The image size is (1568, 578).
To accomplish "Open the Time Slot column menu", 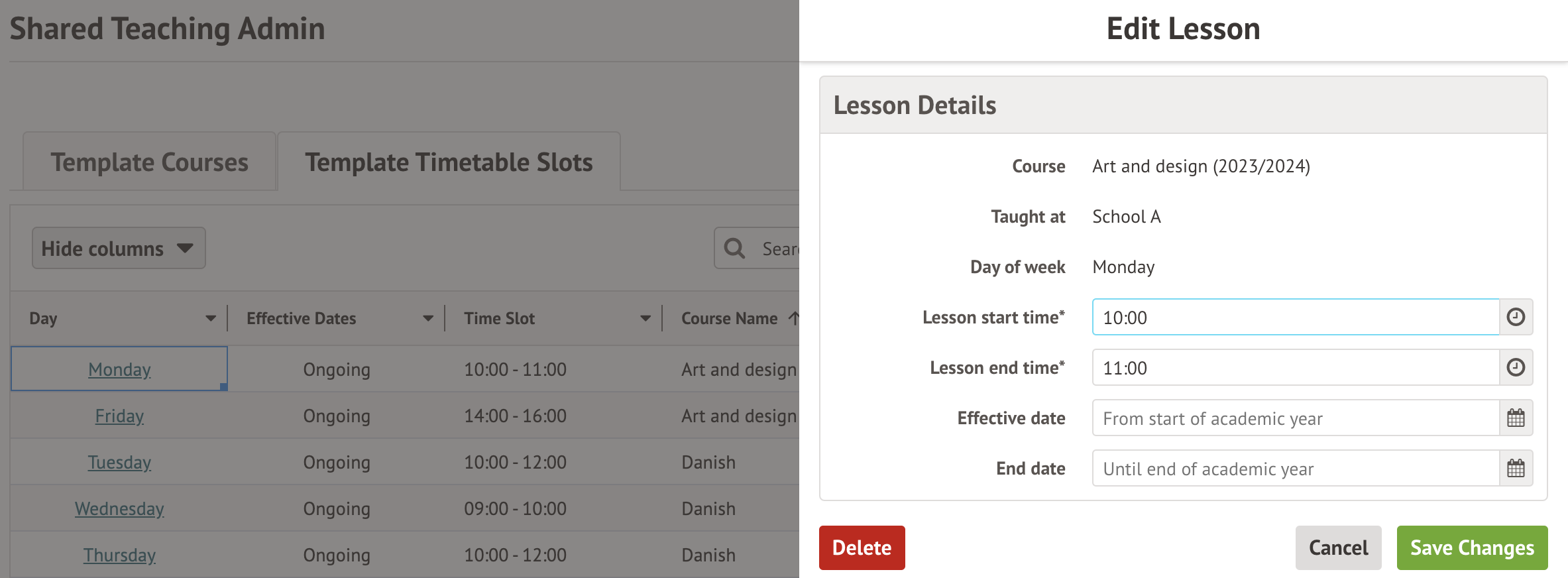I will 645,318.
